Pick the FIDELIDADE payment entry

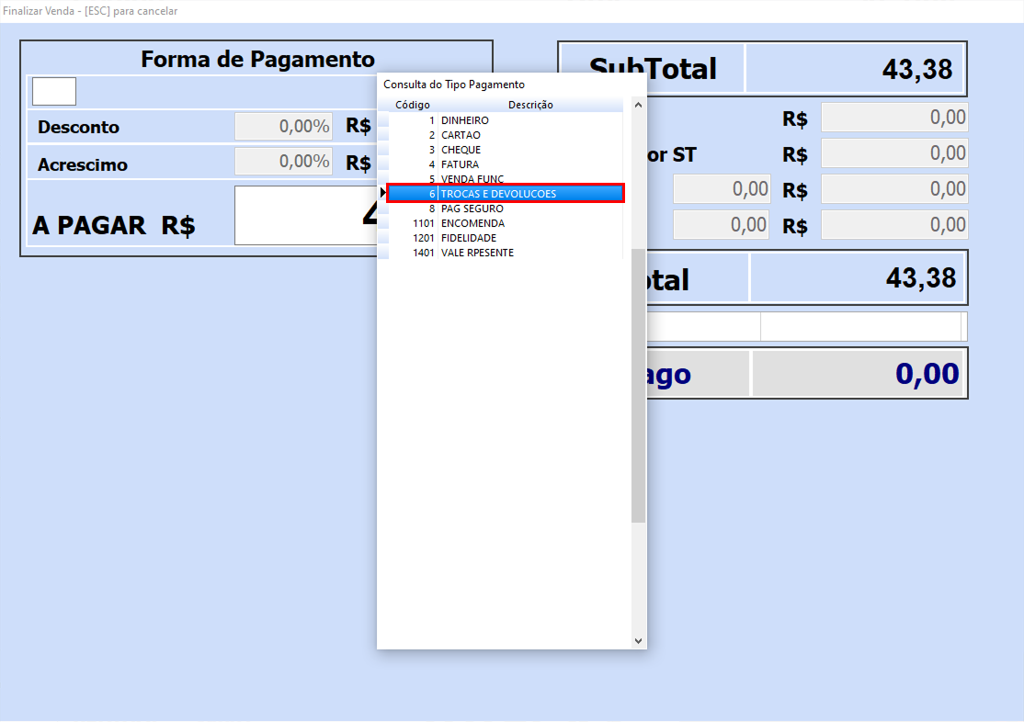tap(468, 238)
